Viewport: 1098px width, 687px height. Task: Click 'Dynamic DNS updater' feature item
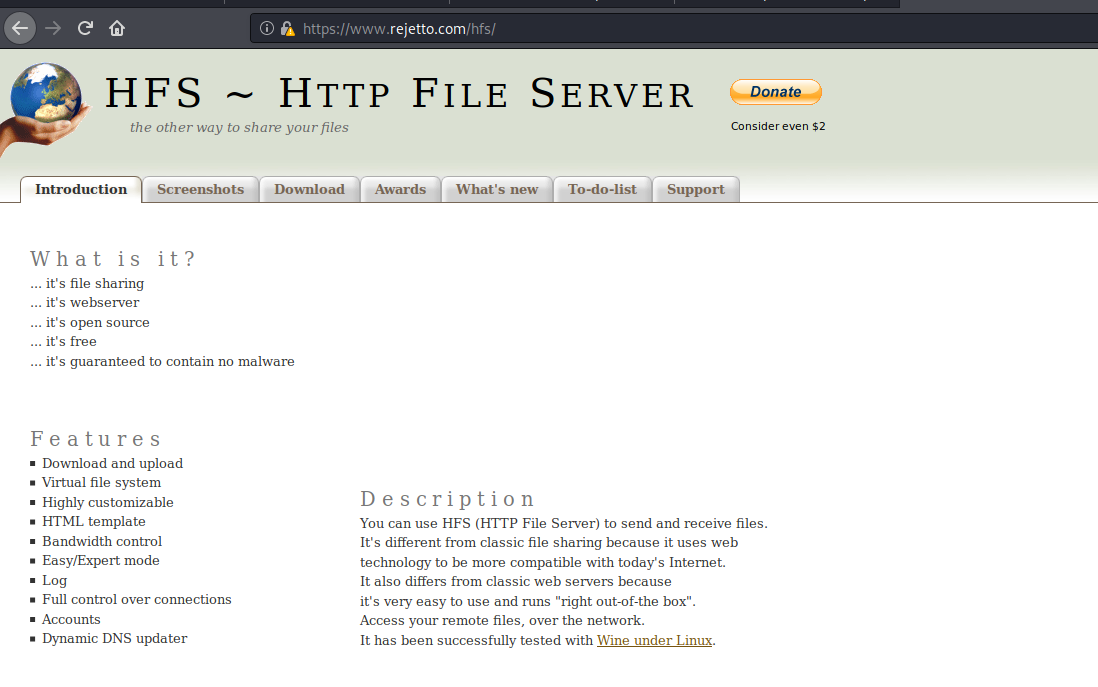click(x=115, y=639)
